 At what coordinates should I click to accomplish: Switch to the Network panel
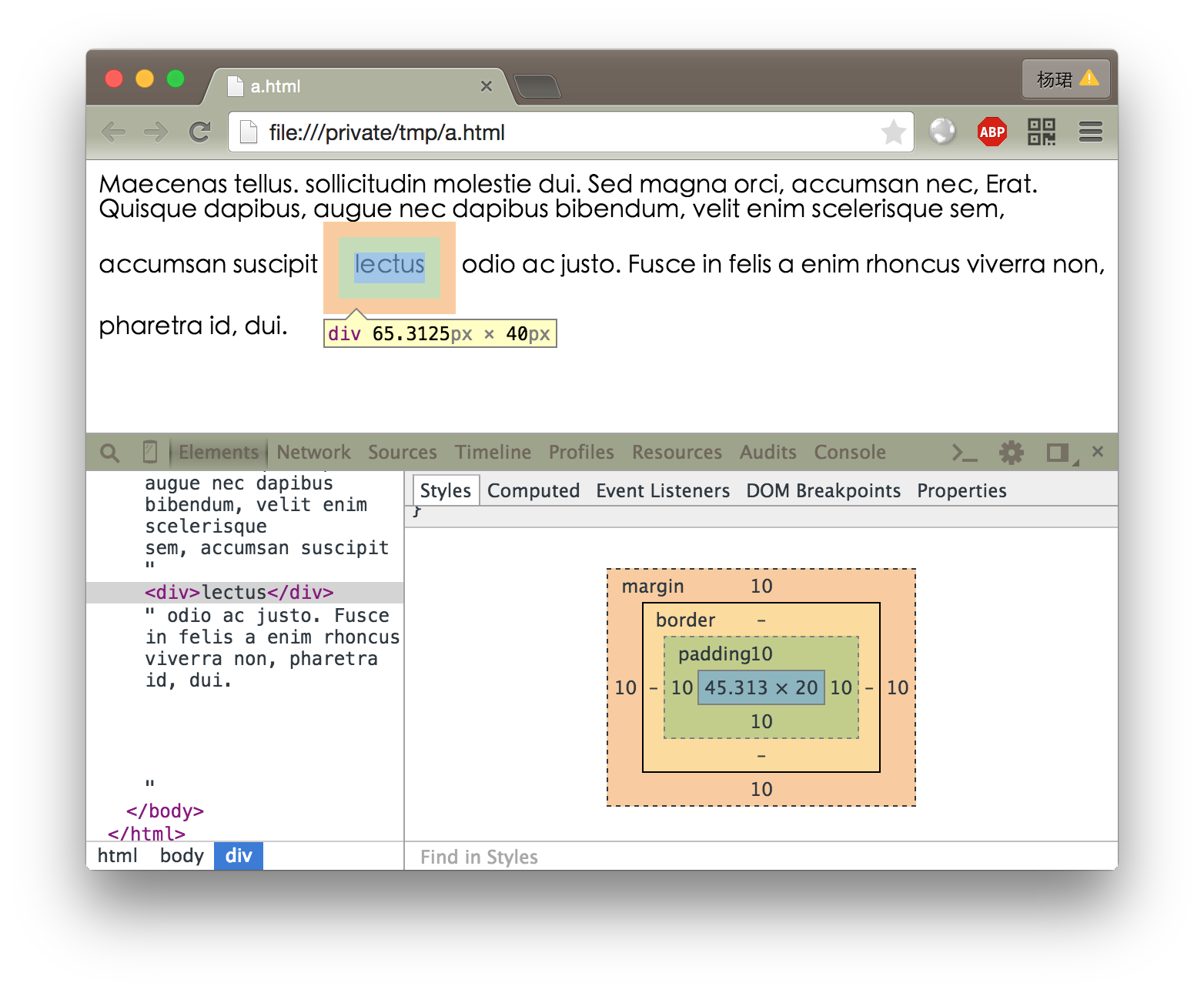tap(313, 453)
